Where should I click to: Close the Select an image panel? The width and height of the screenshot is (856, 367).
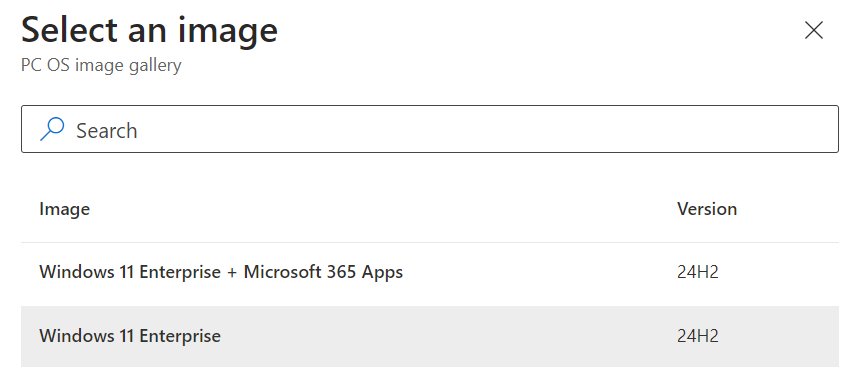click(x=813, y=31)
